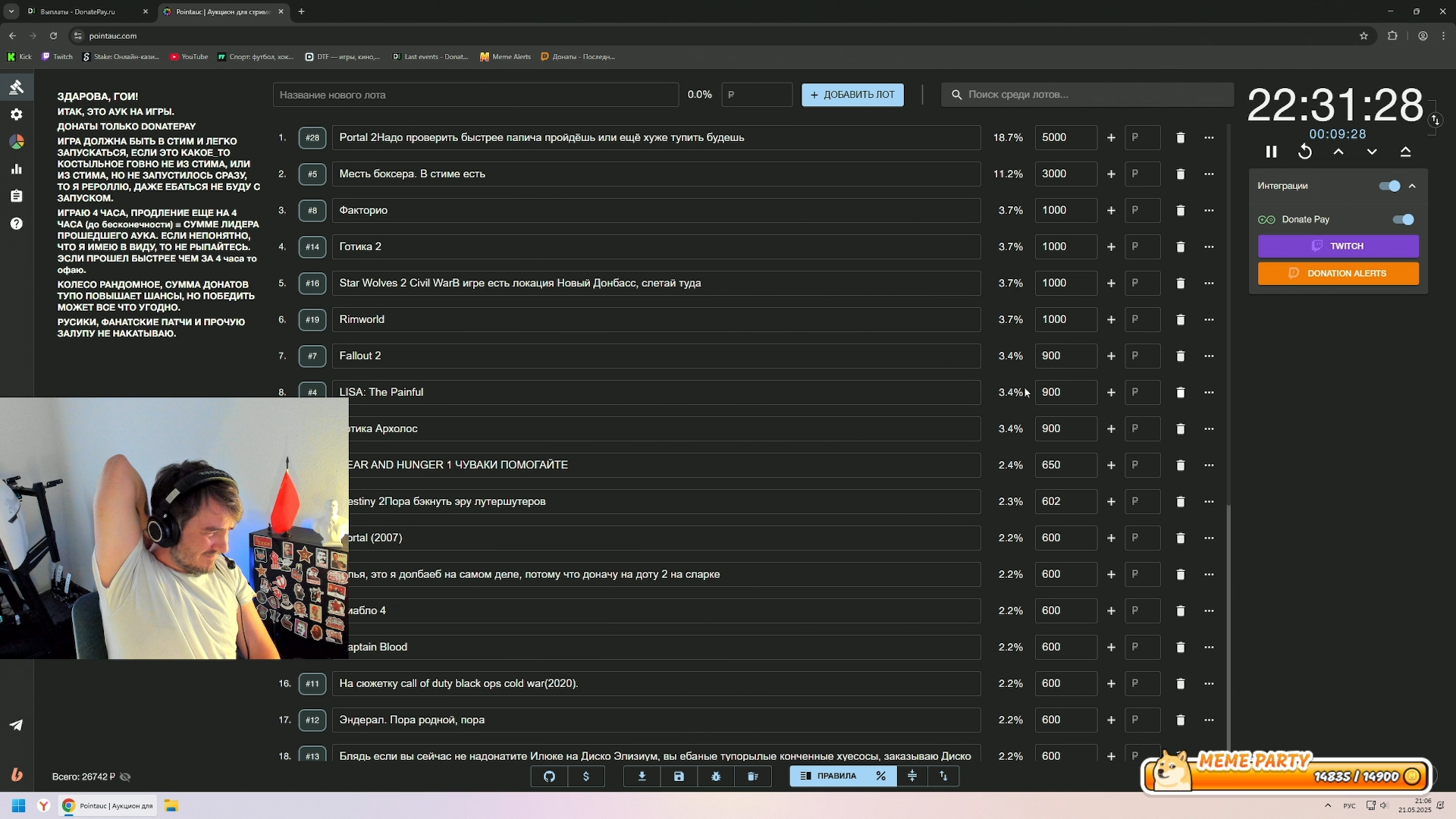This screenshot has height=819, width=1456.
Task: Open more options for Star Wolves 2 lot
Action: (x=1210, y=283)
